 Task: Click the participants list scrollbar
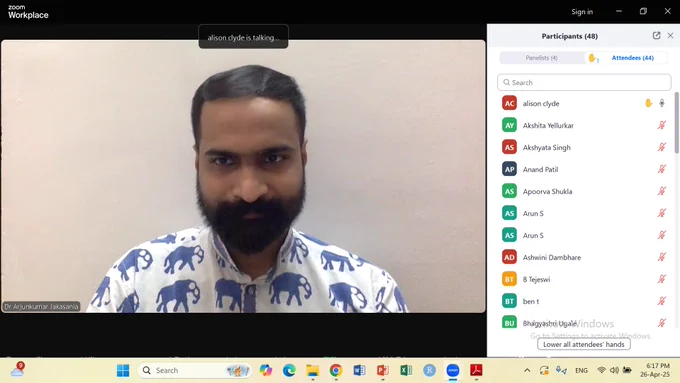click(x=677, y=123)
